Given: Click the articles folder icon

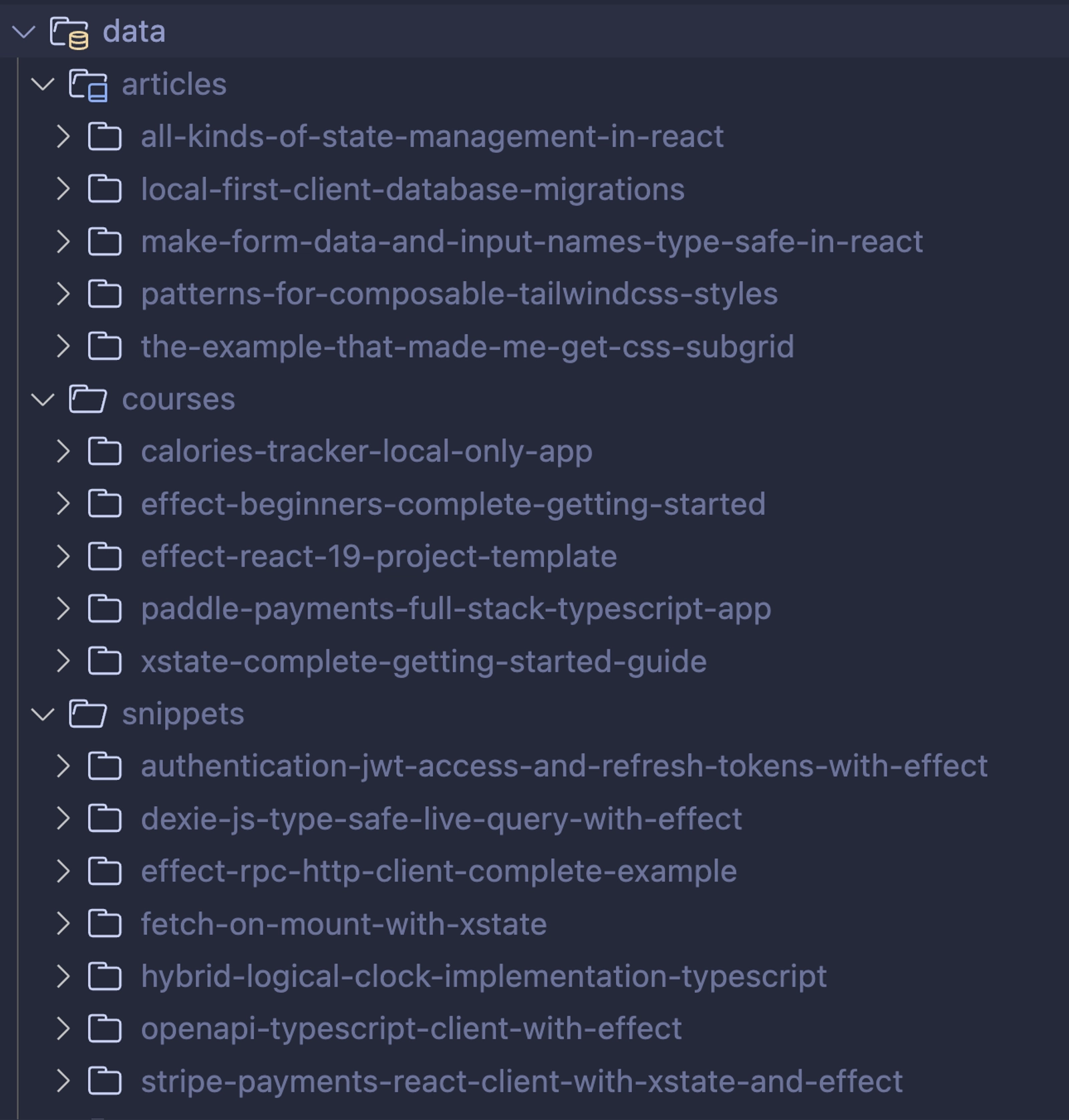Looking at the screenshot, I should (88, 85).
